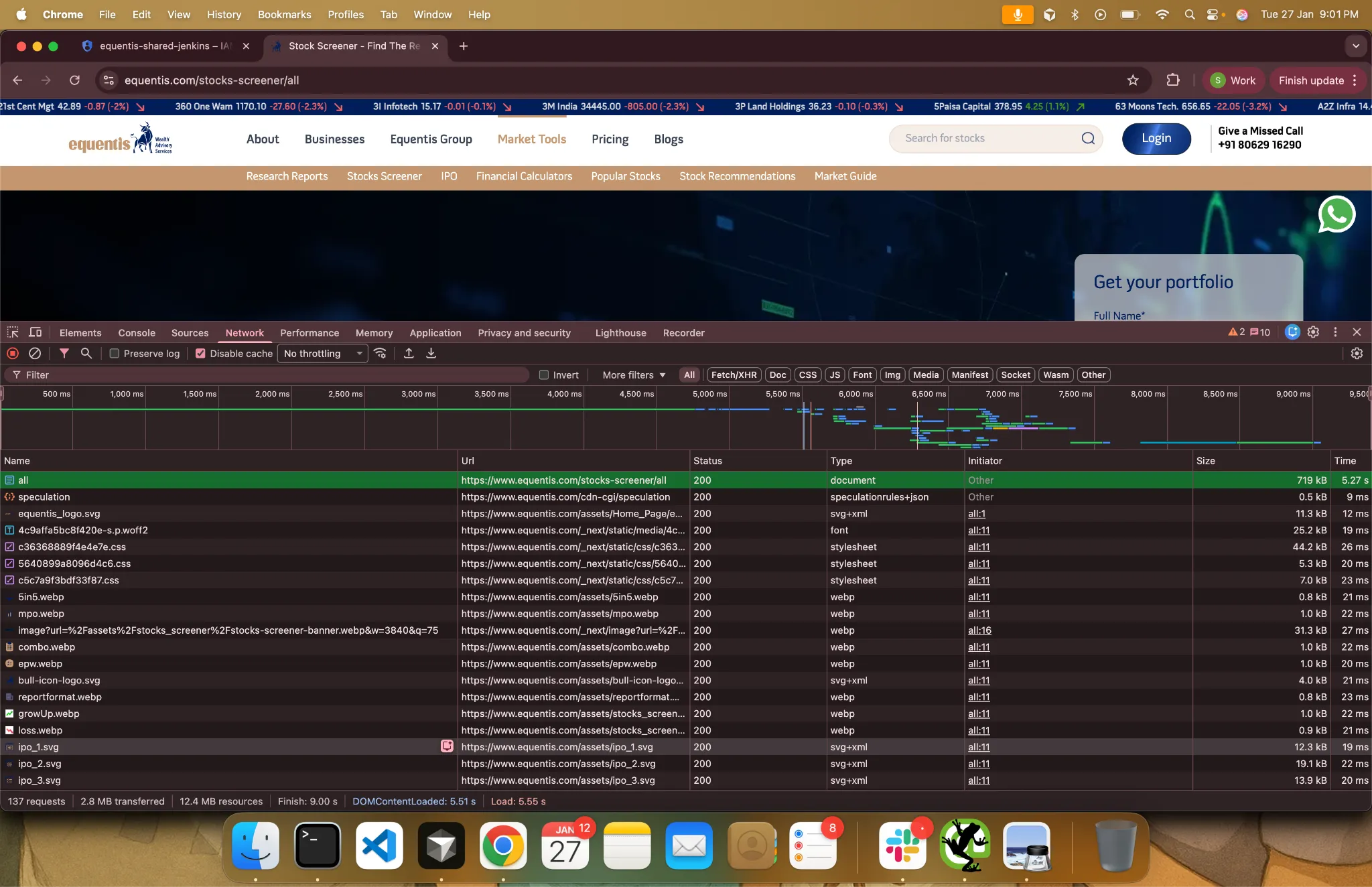Screen dimensions: 1372x887
Task: Sort by the Size column header
Action: (x=1261, y=461)
